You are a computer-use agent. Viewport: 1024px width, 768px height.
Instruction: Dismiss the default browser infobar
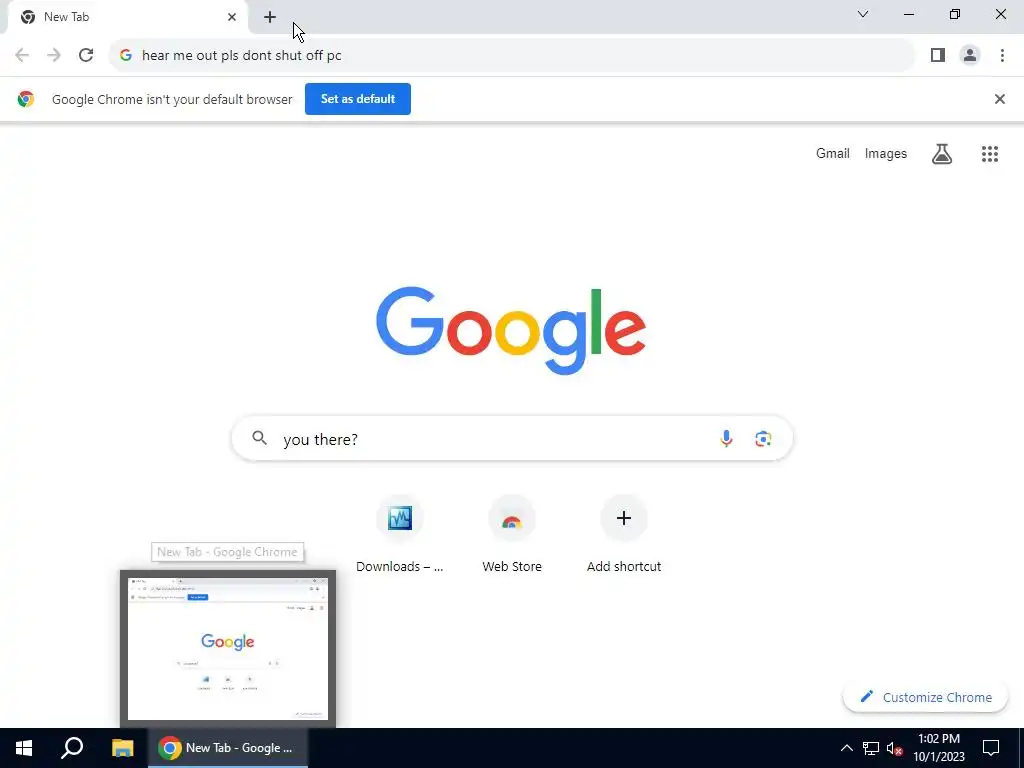click(999, 99)
